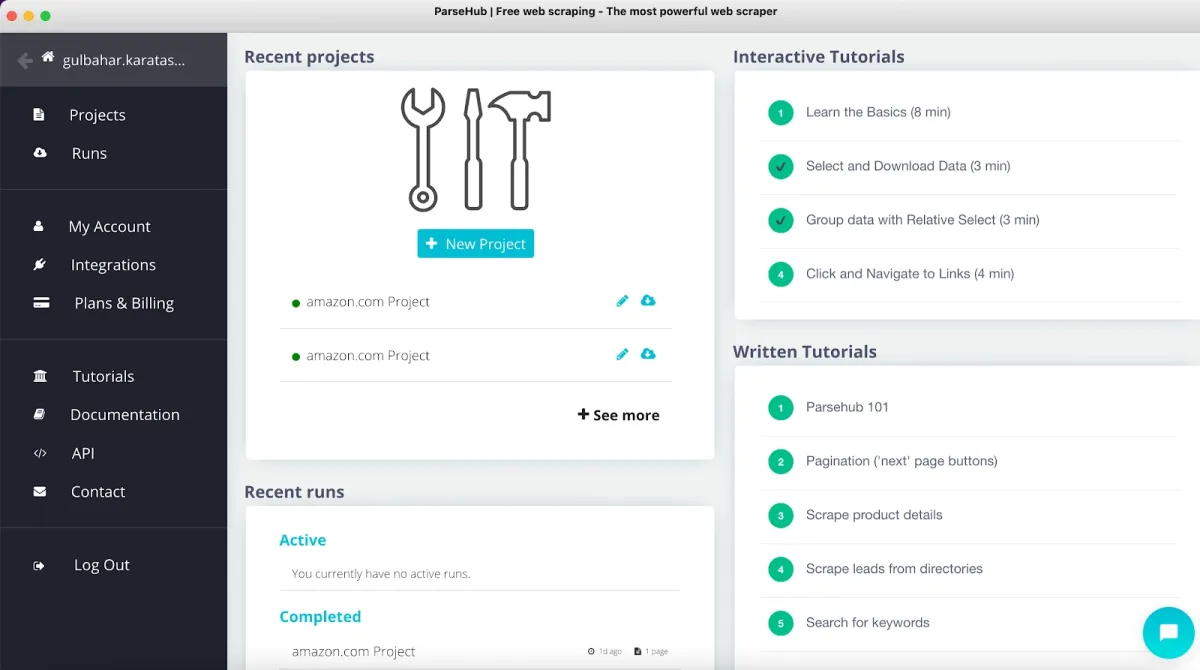Click the home icon beside the username
The width and height of the screenshot is (1200, 670).
48,57
